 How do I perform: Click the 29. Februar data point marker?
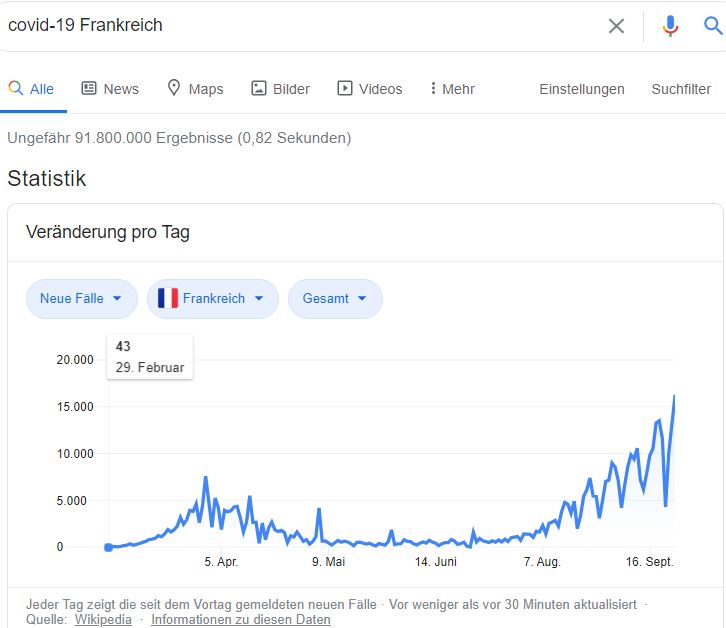pyautogui.click(x=109, y=547)
